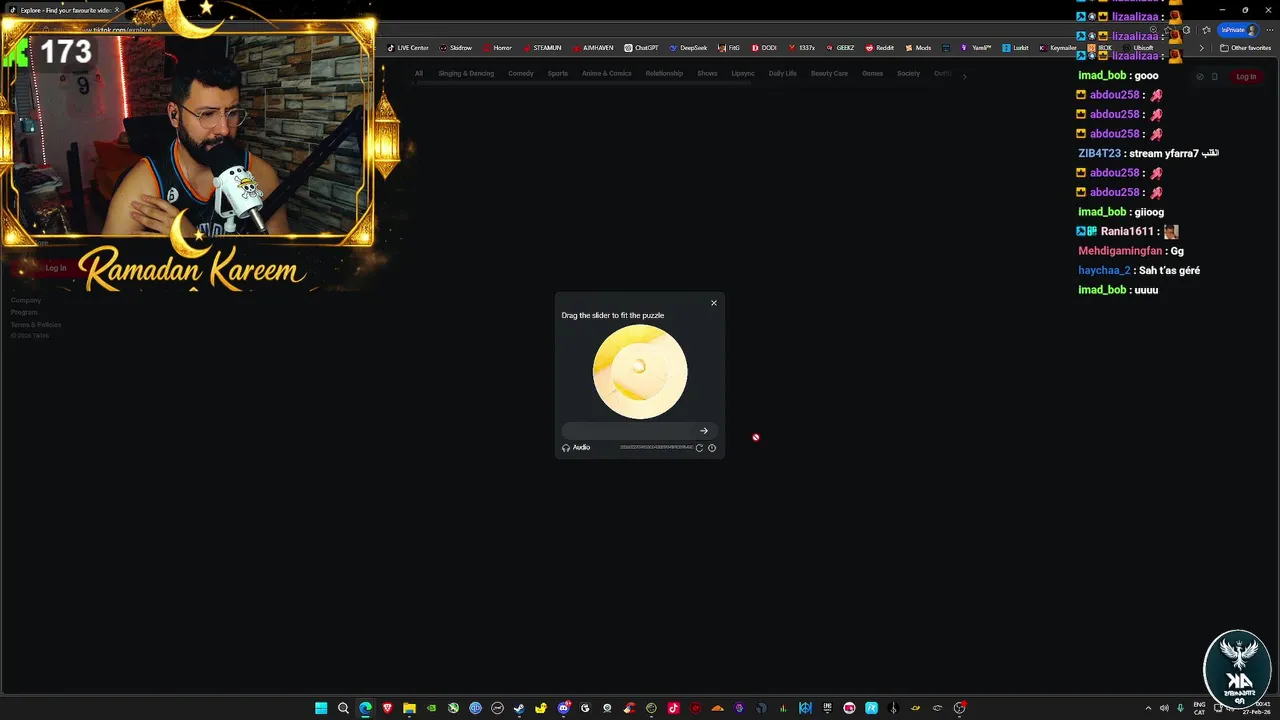The image size is (1280, 720).
Task: Open the Horror bookmark
Action: pos(497,48)
